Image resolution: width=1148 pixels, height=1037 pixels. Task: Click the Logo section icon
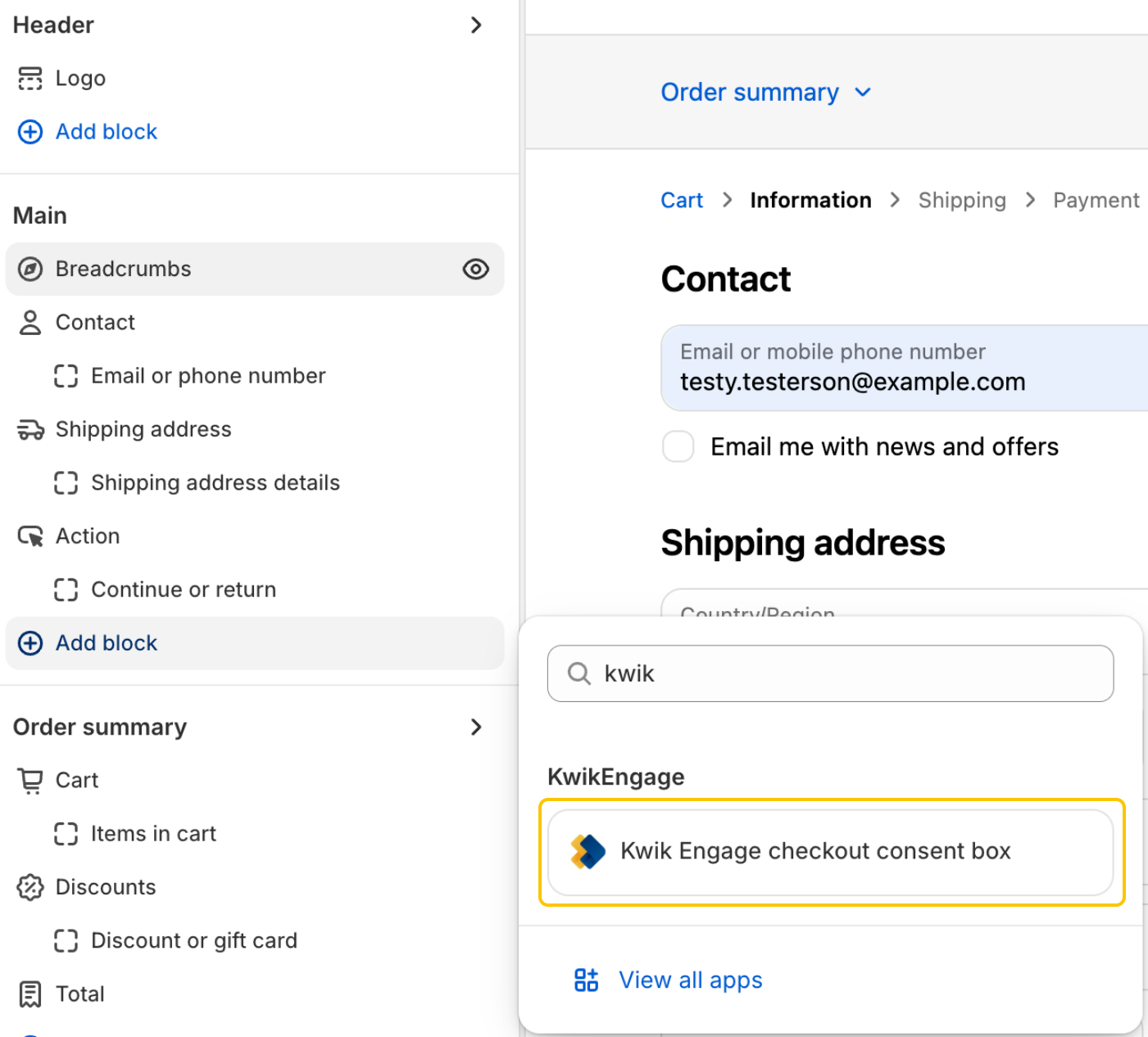[x=30, y=79]
